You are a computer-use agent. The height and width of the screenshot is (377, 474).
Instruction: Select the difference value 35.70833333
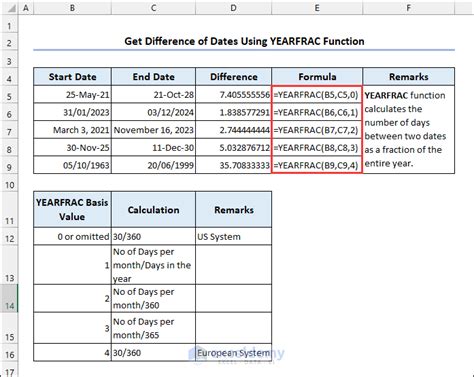pyautogui.click(x=234, y=165)
